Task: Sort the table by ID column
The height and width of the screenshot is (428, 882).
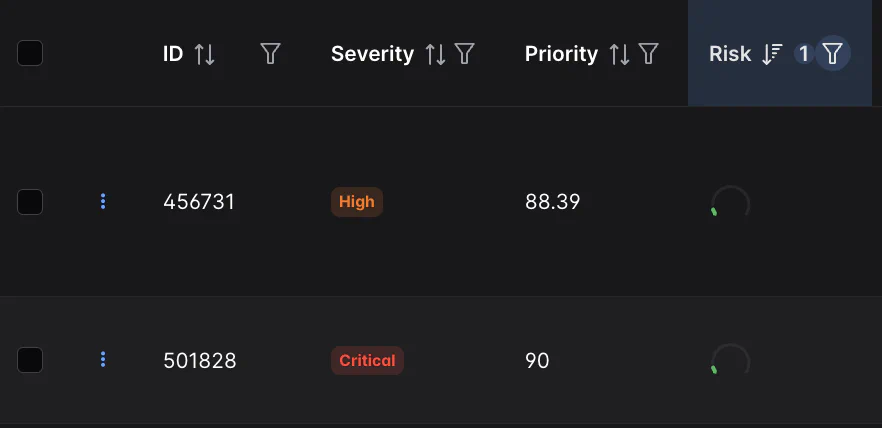Action: [x=204, y=54]
